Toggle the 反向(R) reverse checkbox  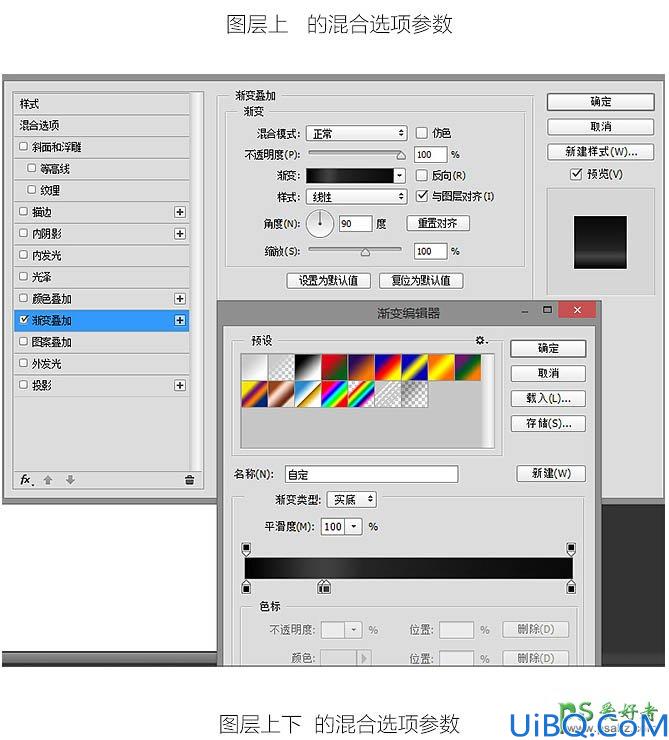coord(421,176)
